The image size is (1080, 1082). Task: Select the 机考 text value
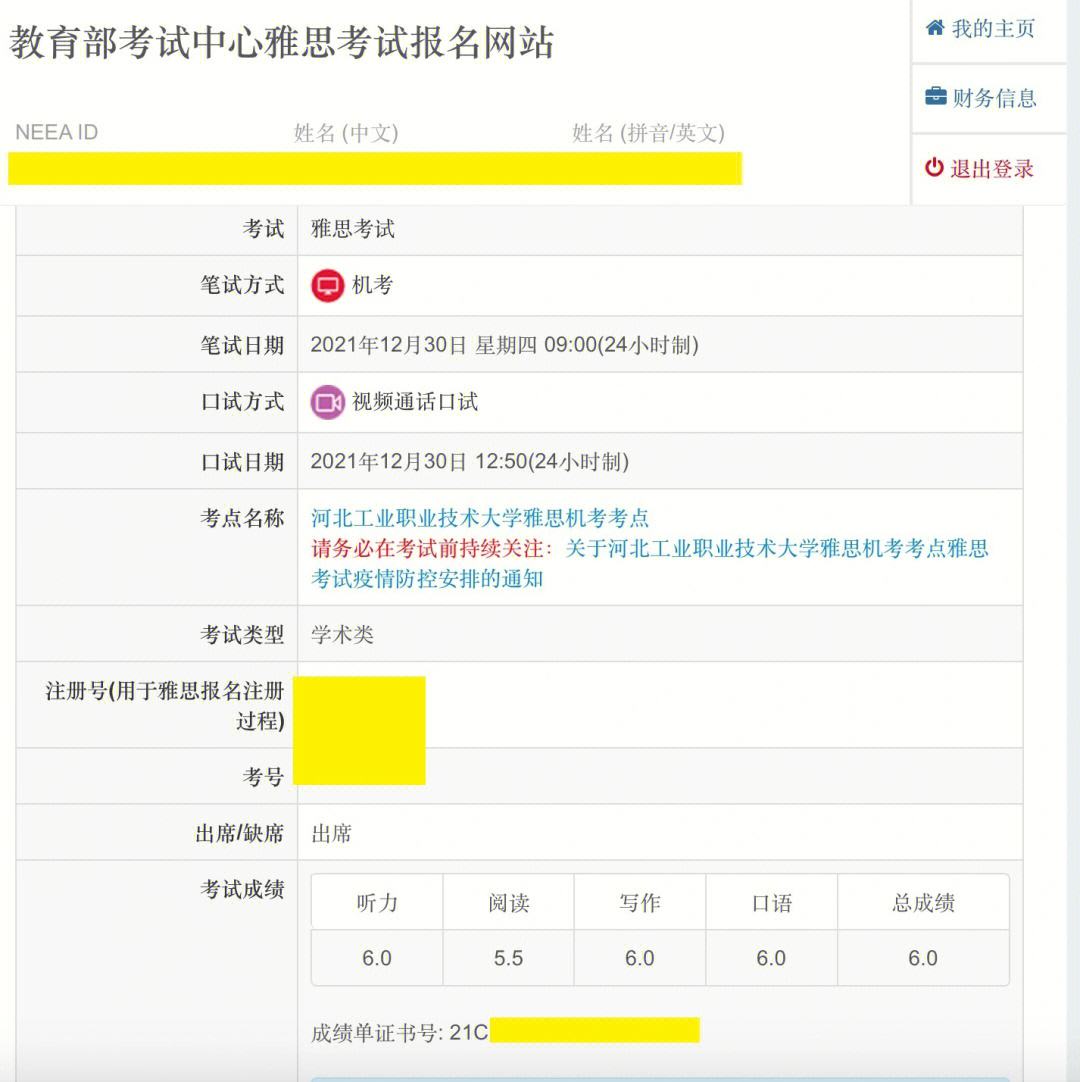[x=373, y=285]
